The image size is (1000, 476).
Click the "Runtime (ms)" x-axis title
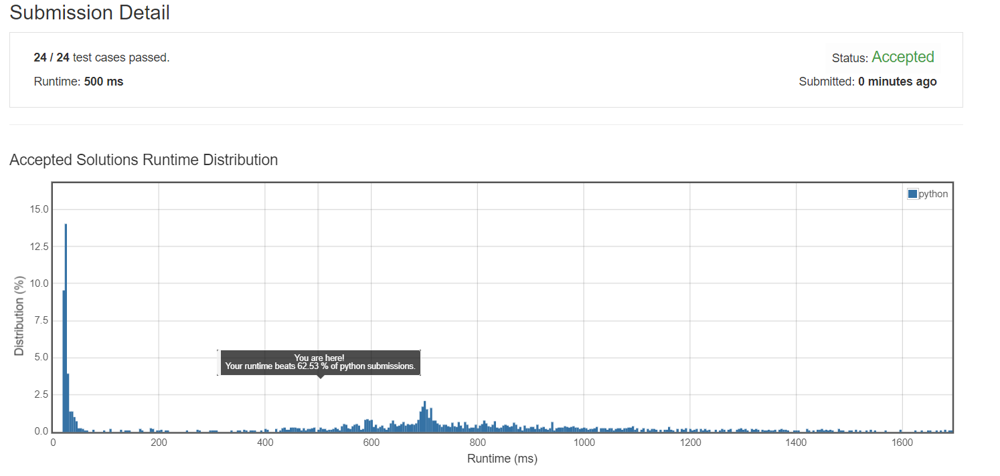pyautogui.click(x=502, y=459)
